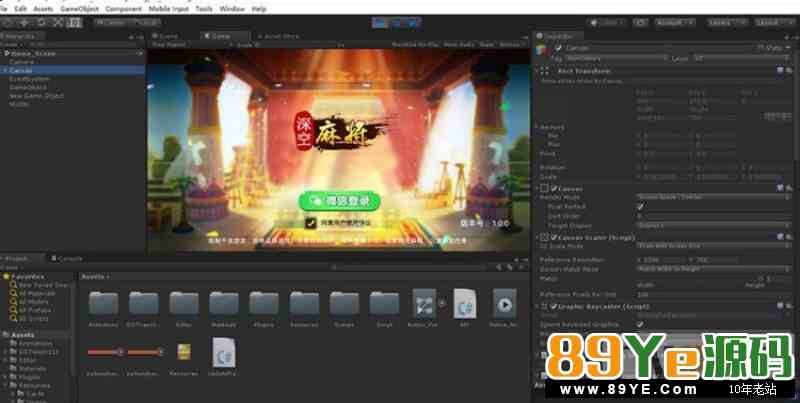The height and width of the screenshot is (403, 800).
Task: Open the GameObject menu
Action: (79, 9)
